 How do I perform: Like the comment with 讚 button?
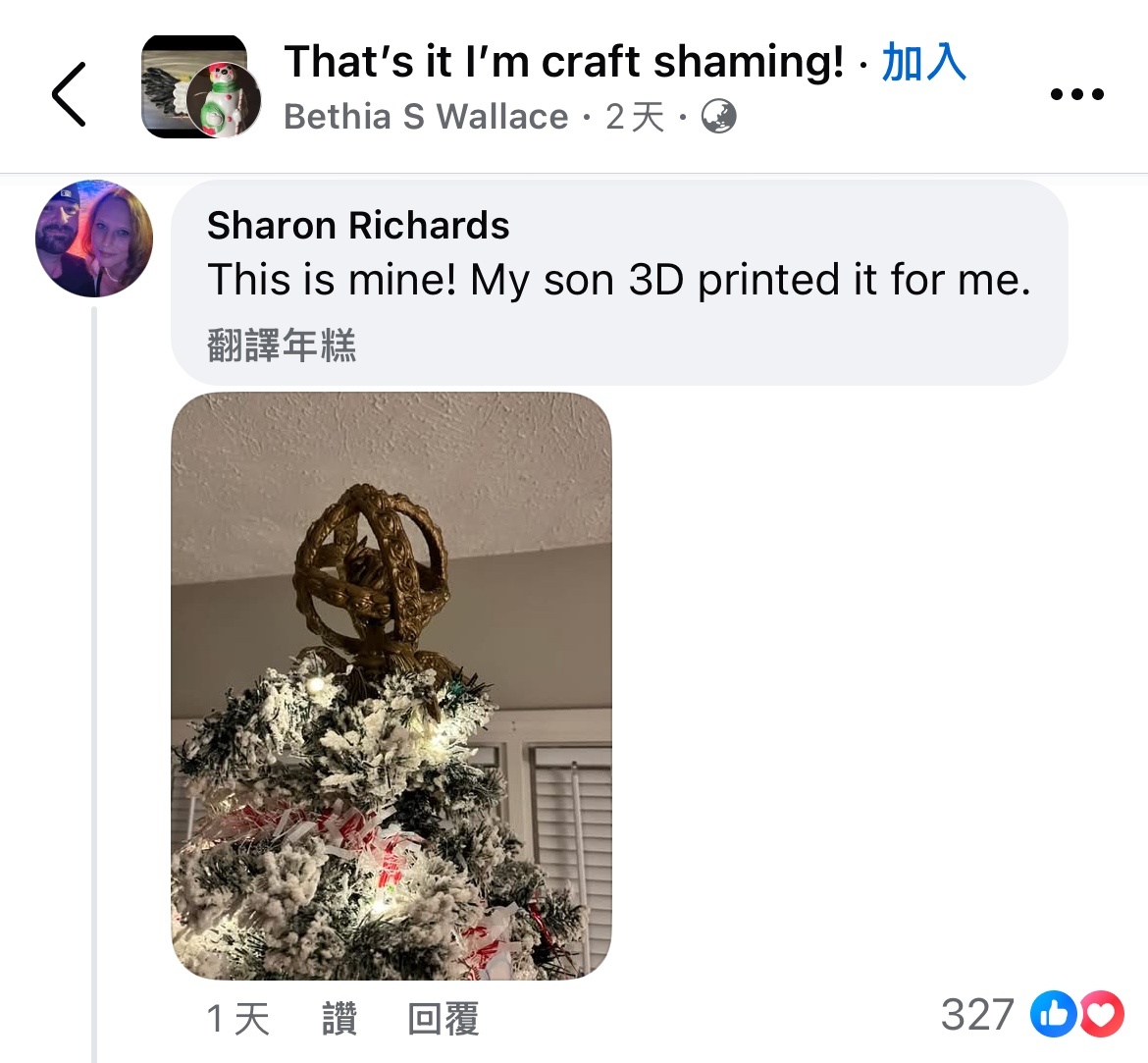point(339,1018)
